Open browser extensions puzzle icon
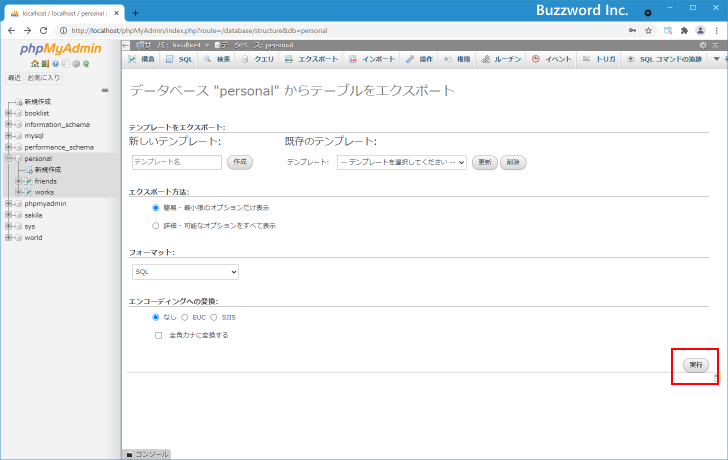This screenshot has width=728, height=460. tap(684, 31)
